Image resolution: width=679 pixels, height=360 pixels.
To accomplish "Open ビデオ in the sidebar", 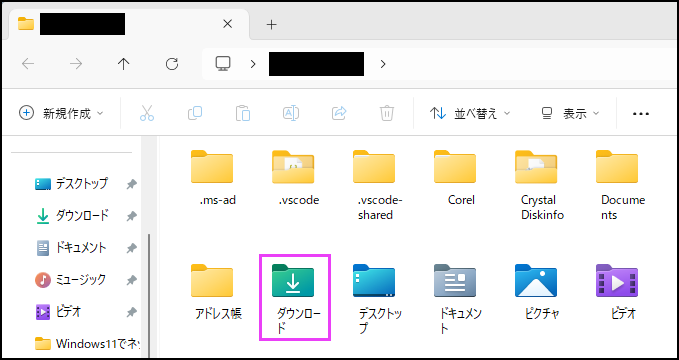I will pyautogui.click(x=58, y=311).
